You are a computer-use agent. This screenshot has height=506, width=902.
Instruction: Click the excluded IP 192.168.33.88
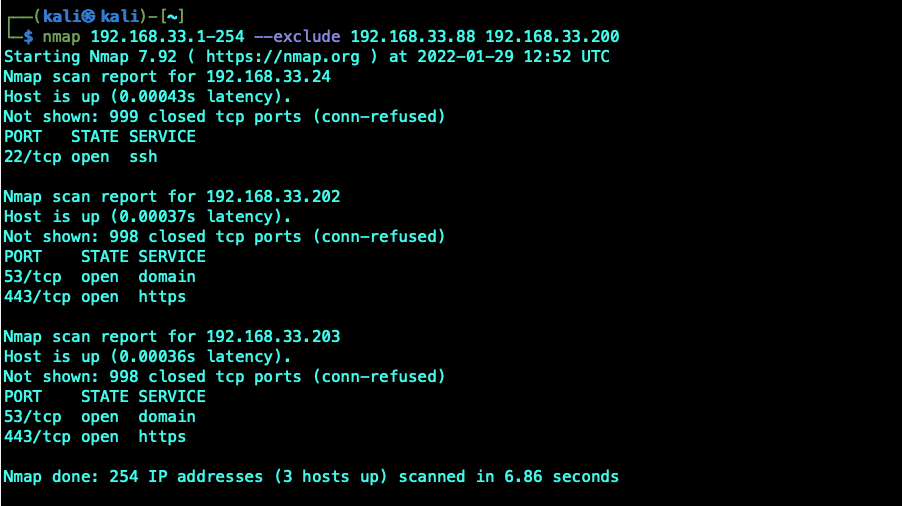point(413,37)
